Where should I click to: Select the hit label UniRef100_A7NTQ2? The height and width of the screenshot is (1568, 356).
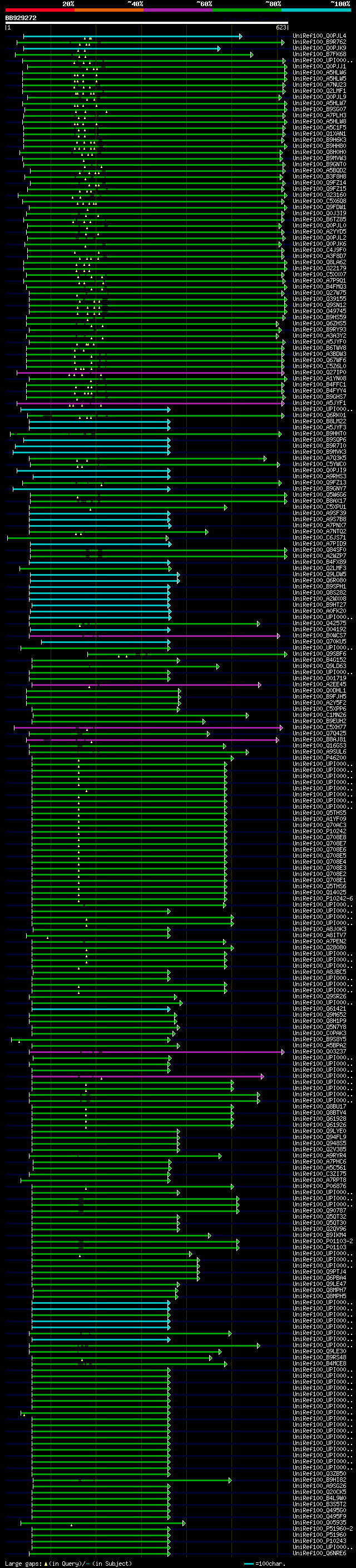point(319,531)
